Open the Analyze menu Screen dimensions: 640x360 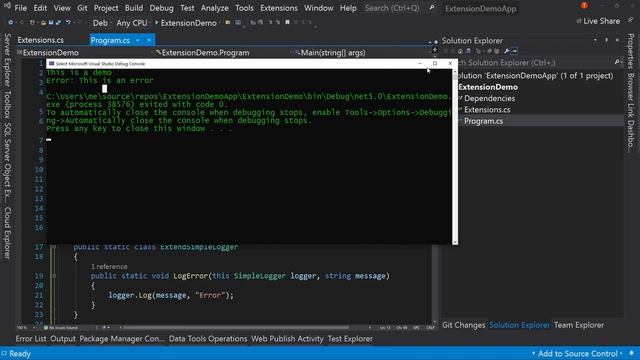[x=215, y=8]
